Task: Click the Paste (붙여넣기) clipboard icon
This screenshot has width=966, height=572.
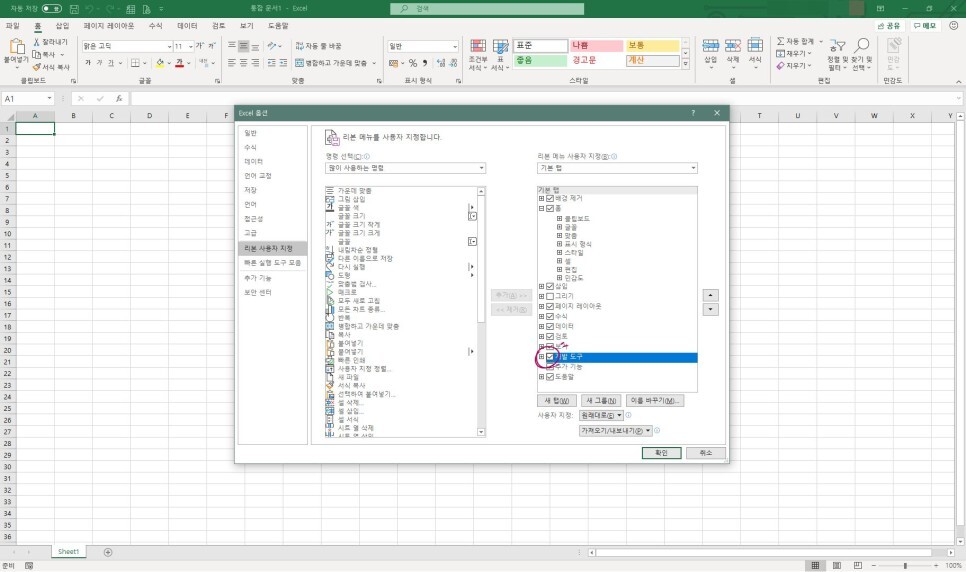Action: click(x=17, y=46)
